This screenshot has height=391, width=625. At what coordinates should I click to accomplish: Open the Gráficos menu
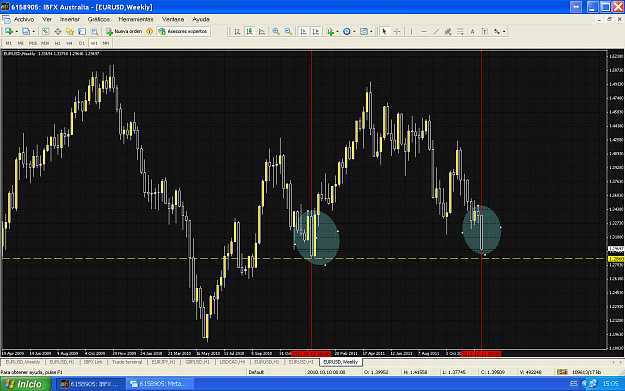(99, 19)
